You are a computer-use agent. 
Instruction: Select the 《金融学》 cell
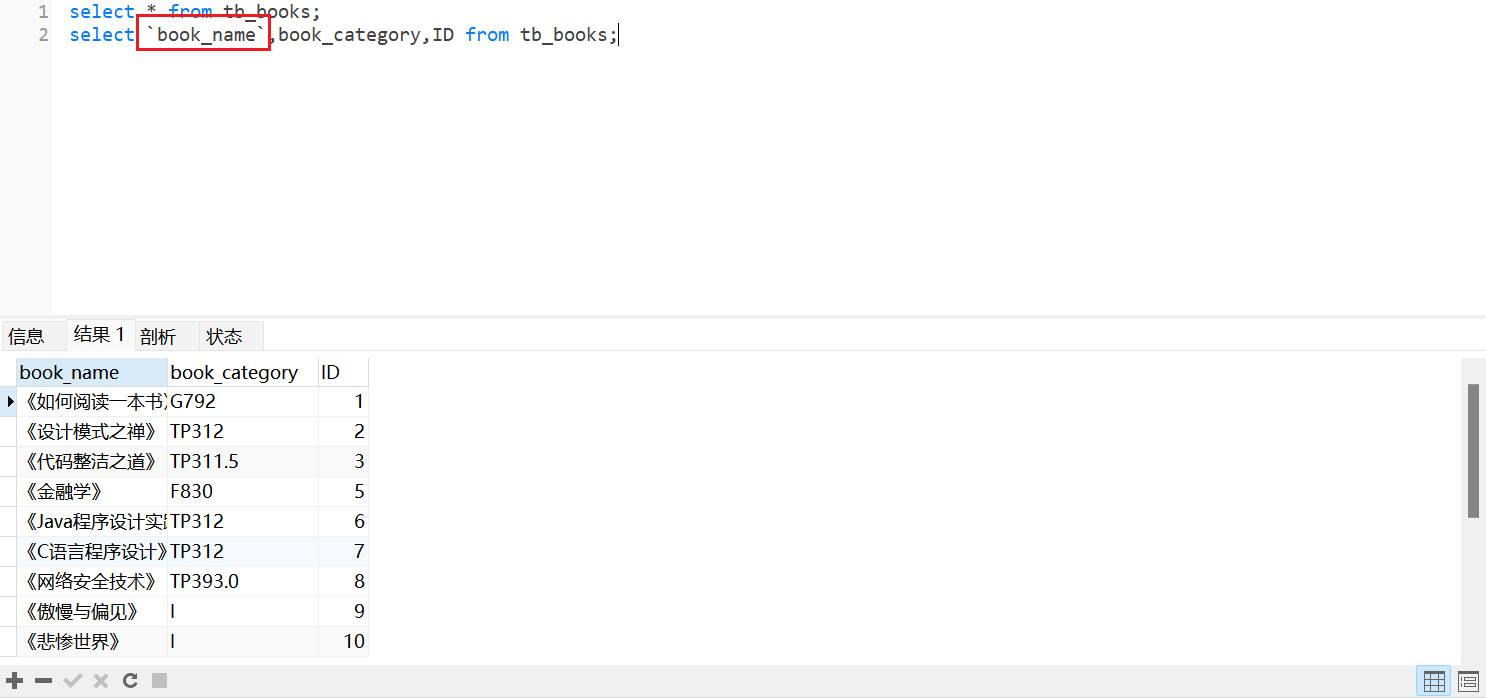tap(91, 492)
